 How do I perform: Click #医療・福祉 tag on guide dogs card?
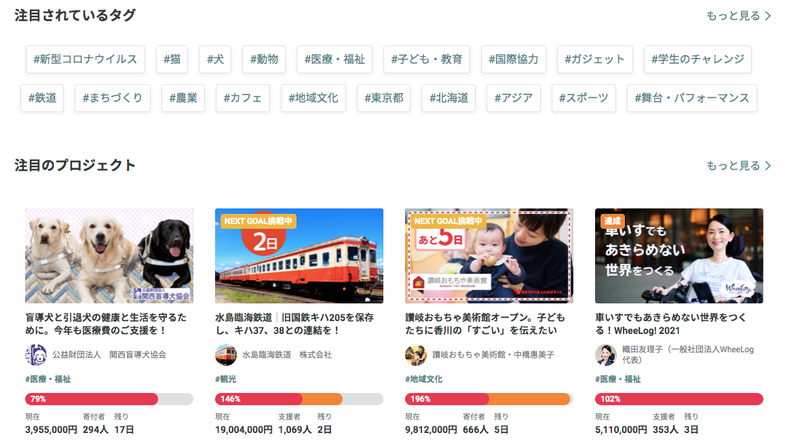click(48, 379)
